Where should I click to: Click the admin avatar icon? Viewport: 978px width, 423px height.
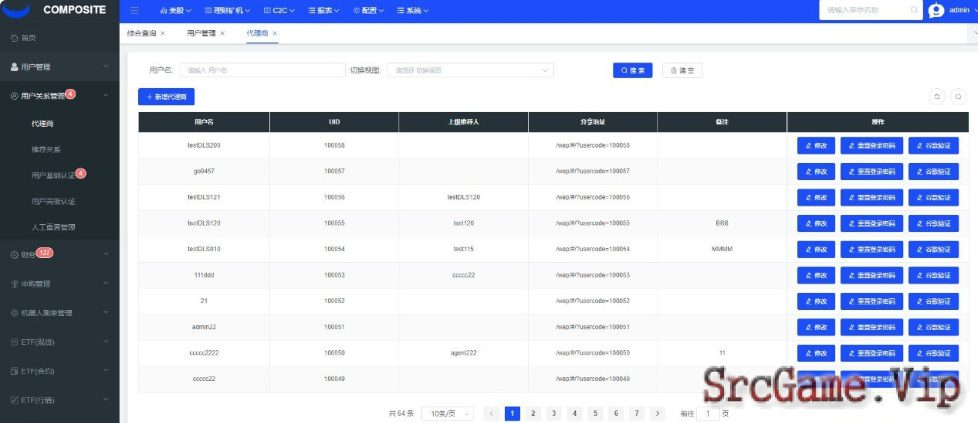coord(936,11)
